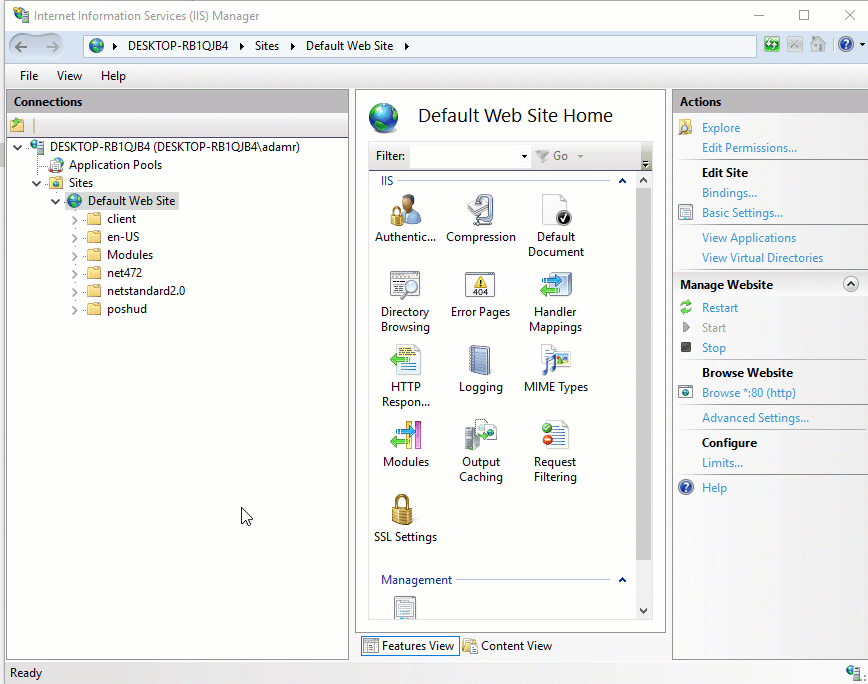Image resolution: width=868 pixels, height=684 pixels.
Task: Expand the netstandard2.0 folder node
Action: (74, 292)
